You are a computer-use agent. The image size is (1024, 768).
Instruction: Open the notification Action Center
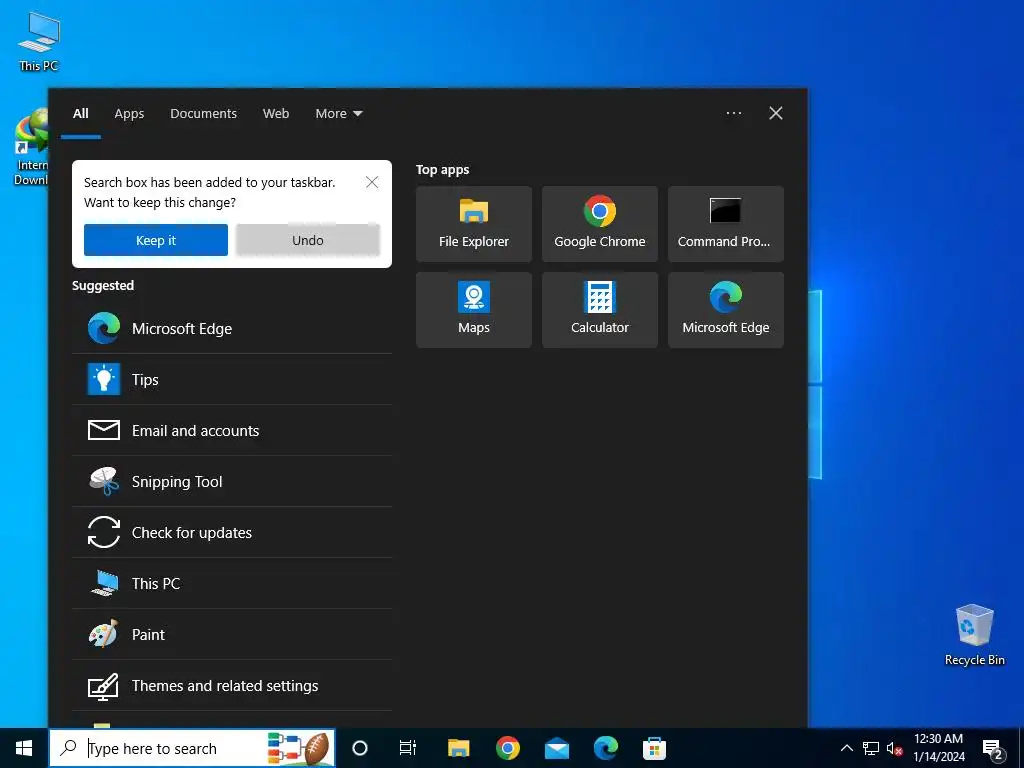(993, 748)
